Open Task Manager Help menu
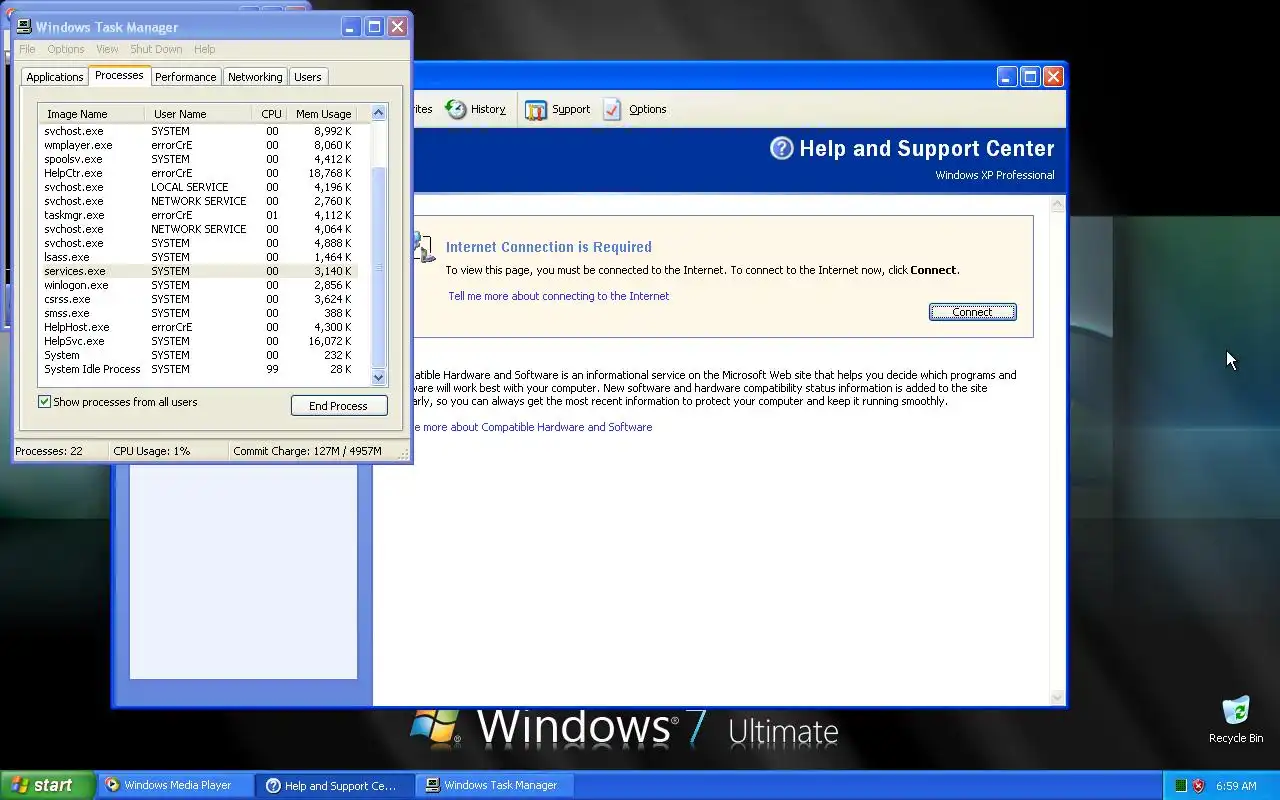Viewport: 1280px width, 800px height. [204, 49]
